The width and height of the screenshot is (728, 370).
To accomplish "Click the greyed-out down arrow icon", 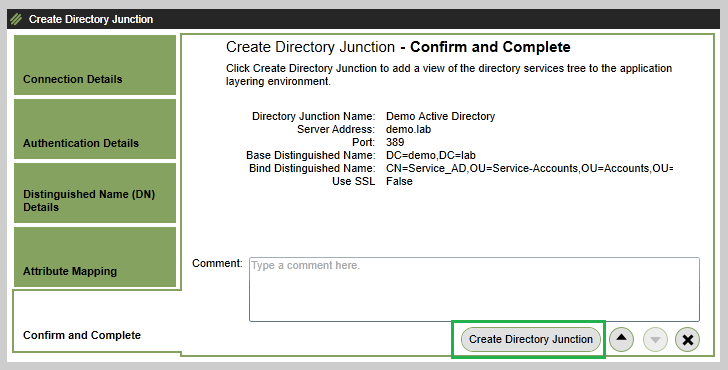I will (655, 339).
